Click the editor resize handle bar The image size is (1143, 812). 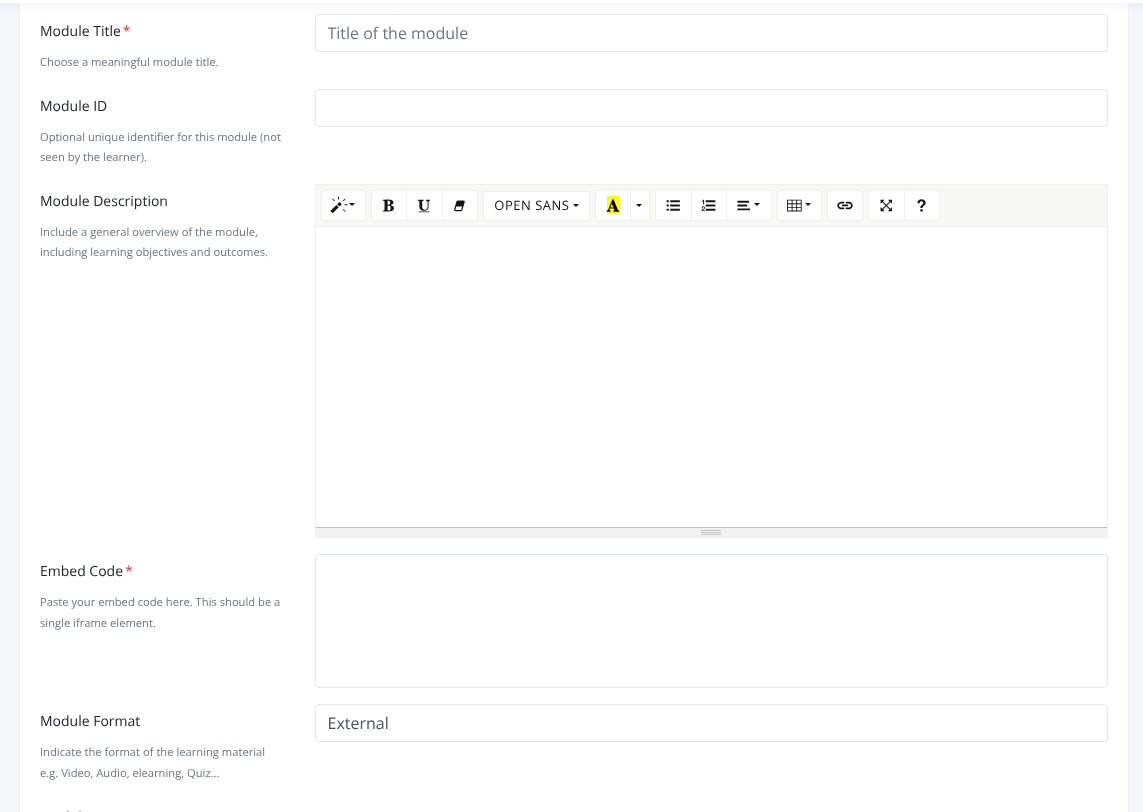(x=711, y=532)
